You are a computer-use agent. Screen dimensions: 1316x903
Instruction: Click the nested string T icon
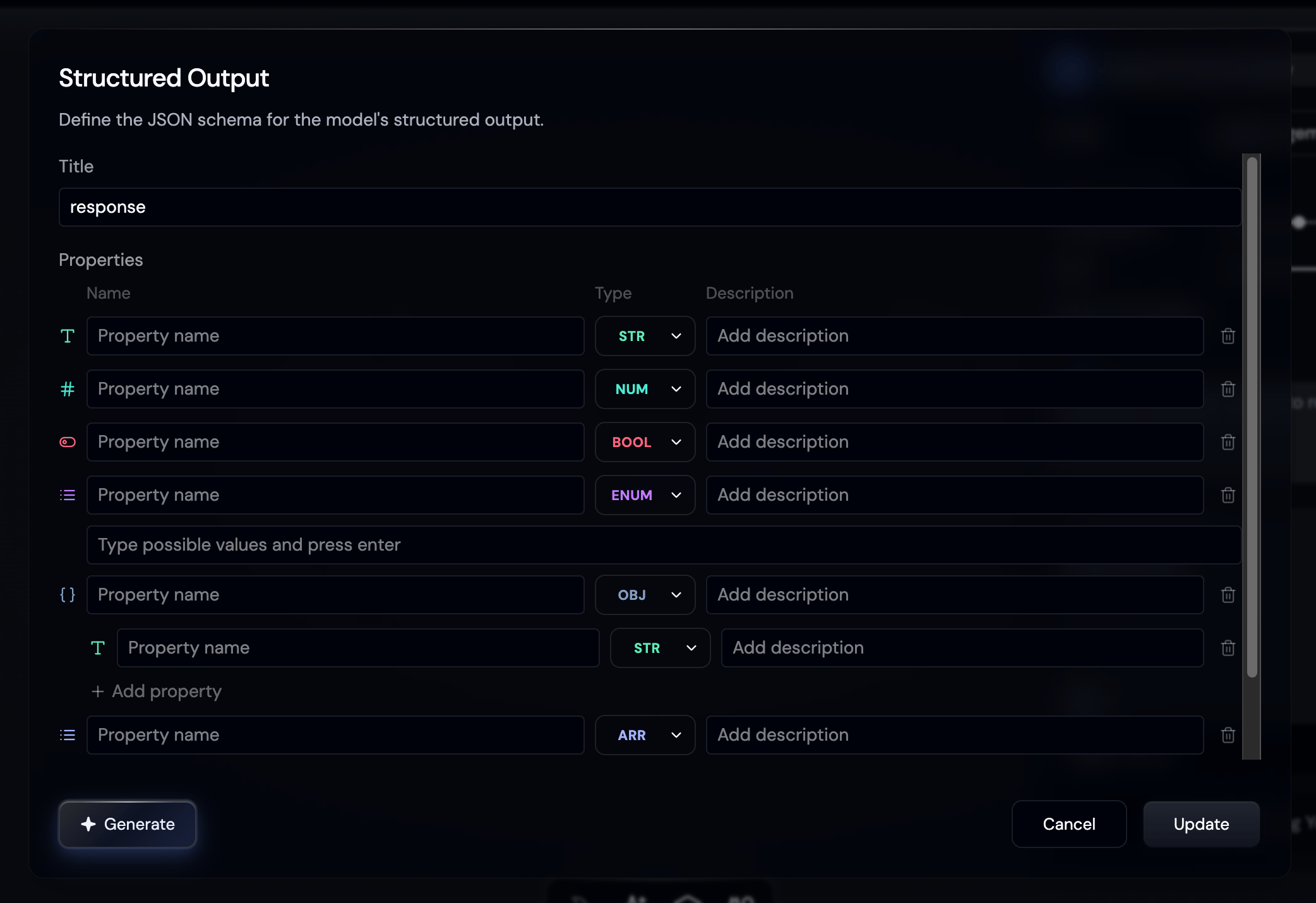click(x=98, y=648)
